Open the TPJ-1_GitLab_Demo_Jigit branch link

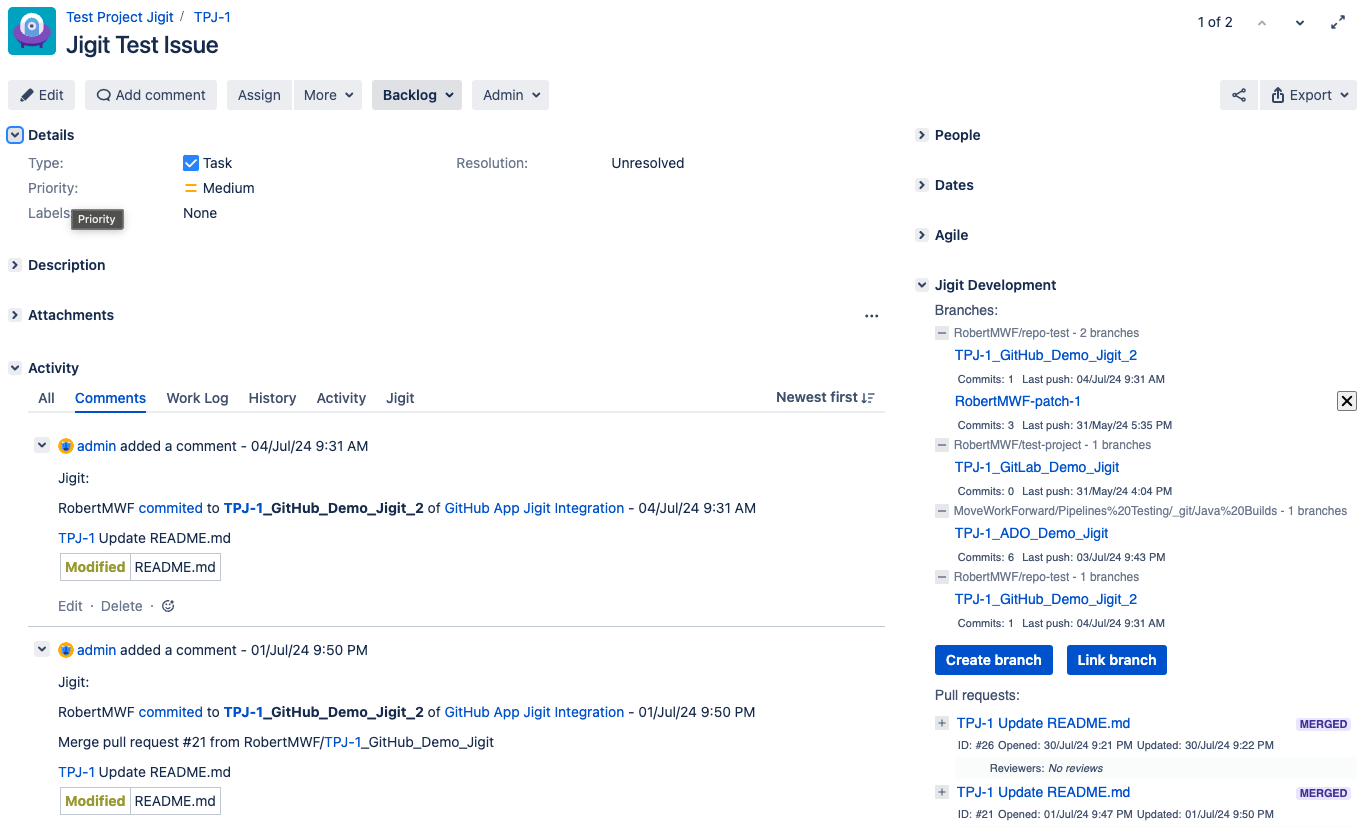point(1036,467)
